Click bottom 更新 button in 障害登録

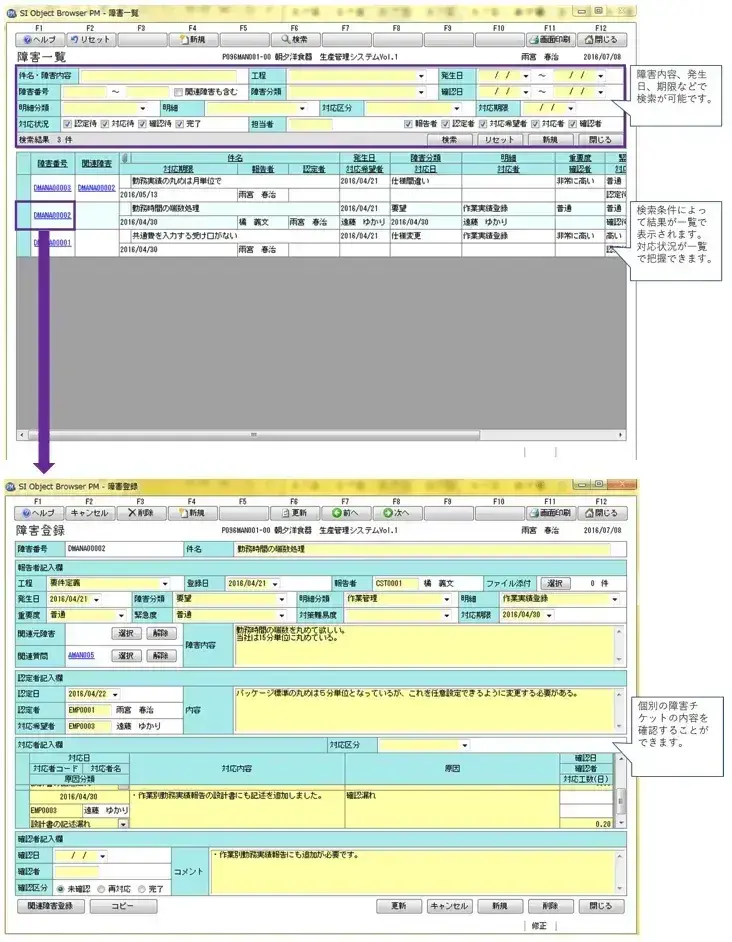398,906
